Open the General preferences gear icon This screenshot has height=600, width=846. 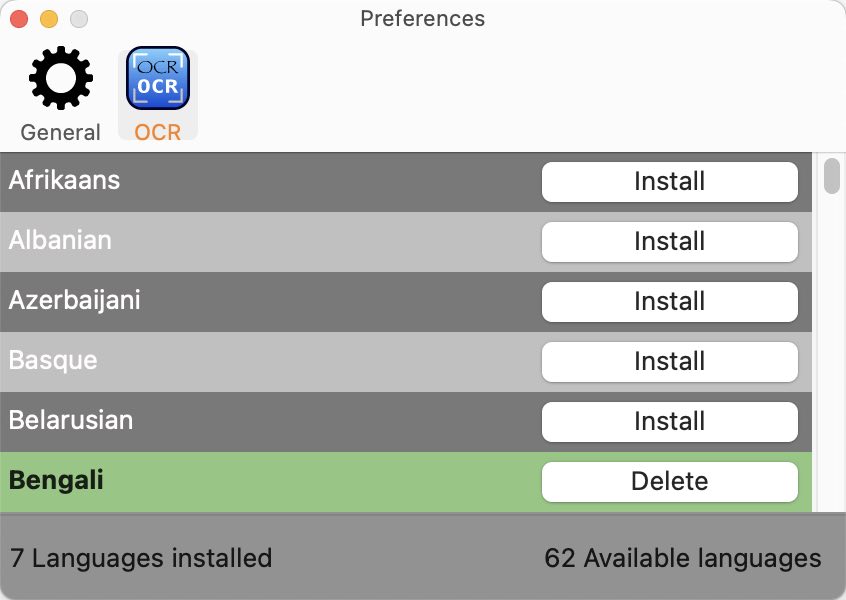(x=60, y=78)
